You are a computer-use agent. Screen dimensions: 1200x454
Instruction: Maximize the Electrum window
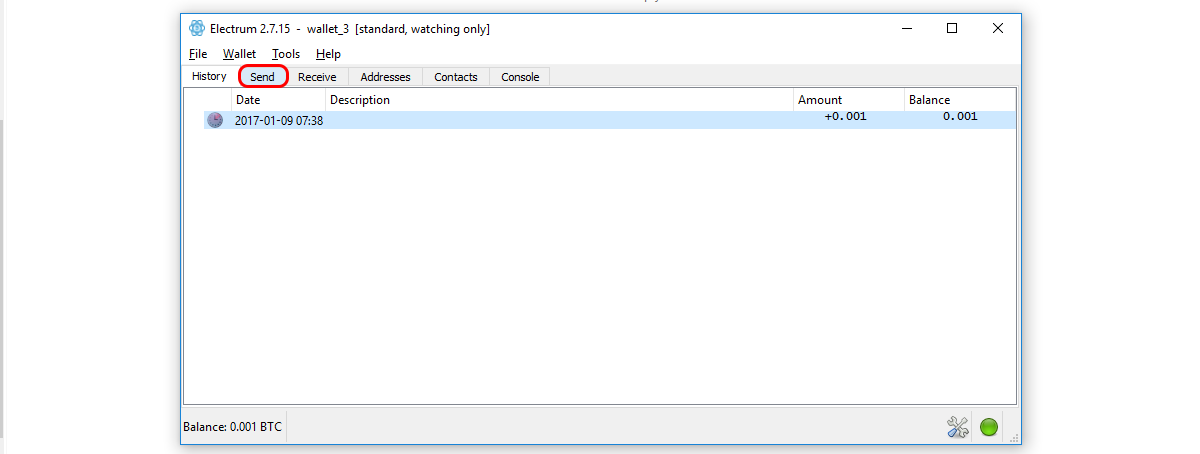(x=952, y=29)
